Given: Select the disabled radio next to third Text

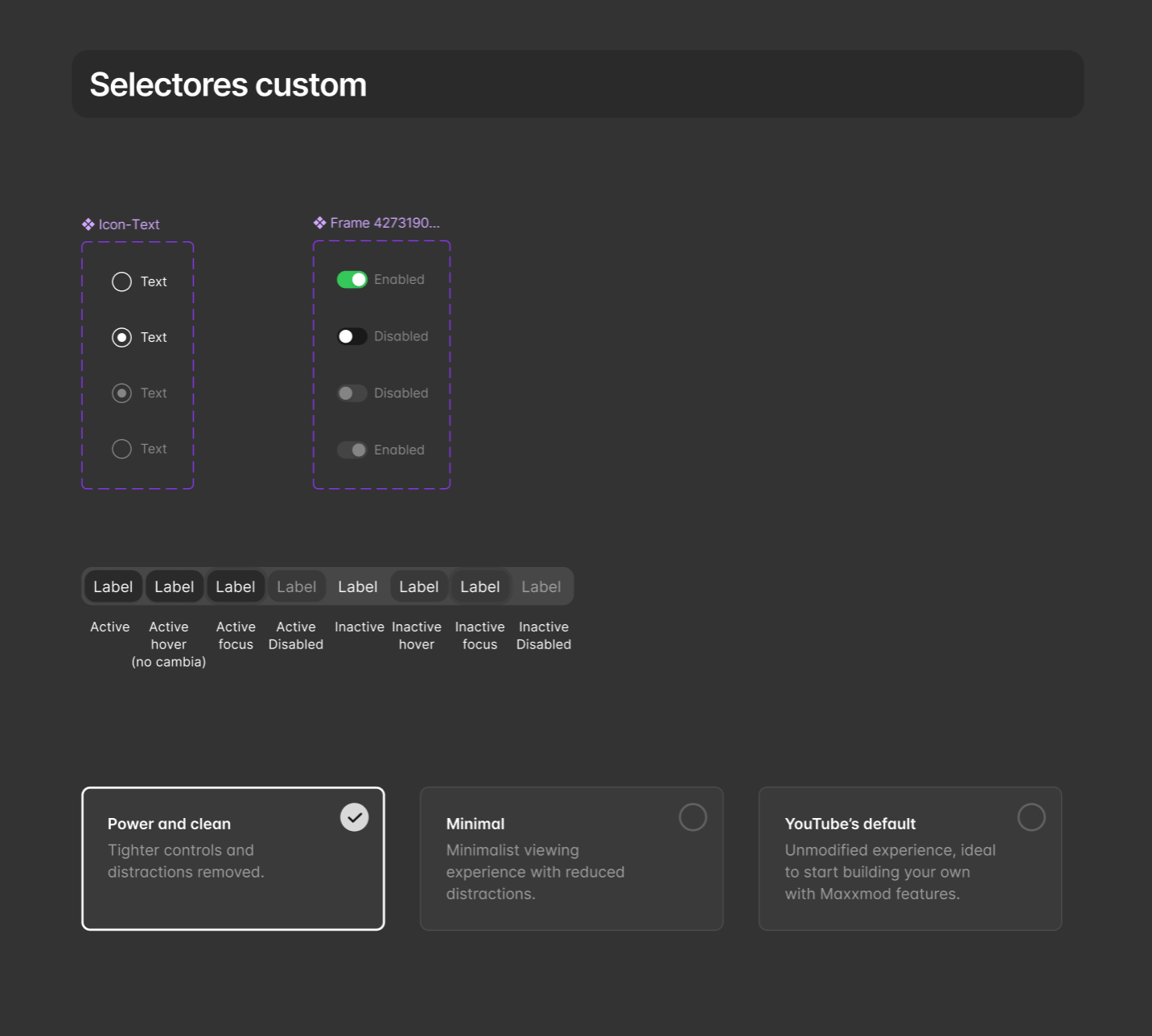Looking at the screenshot, I should 121,393.
